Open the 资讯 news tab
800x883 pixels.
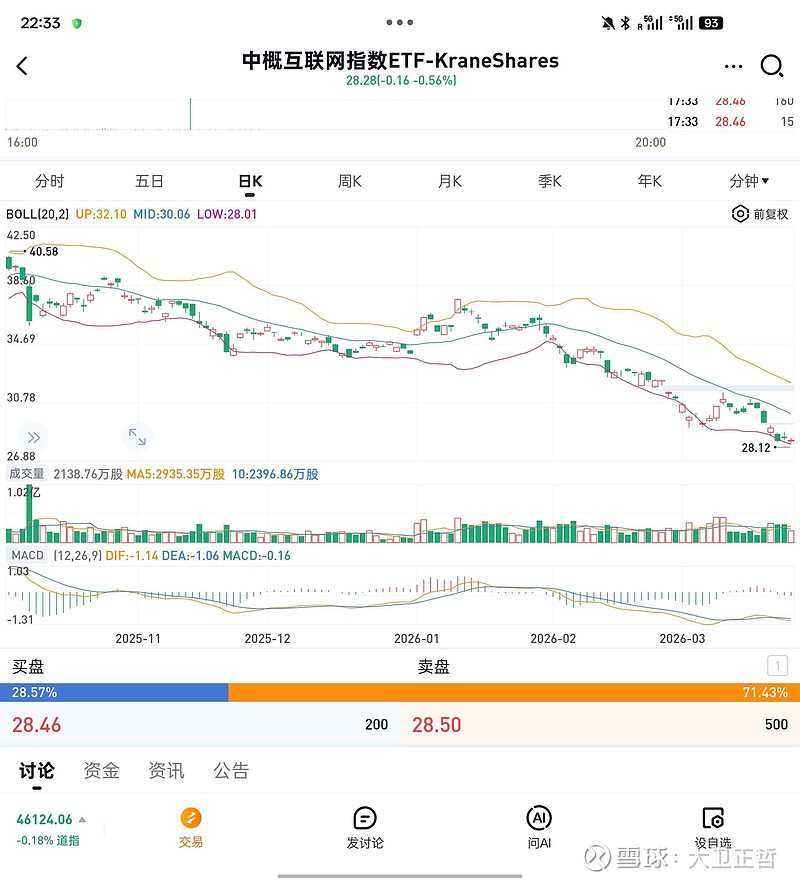166,770
